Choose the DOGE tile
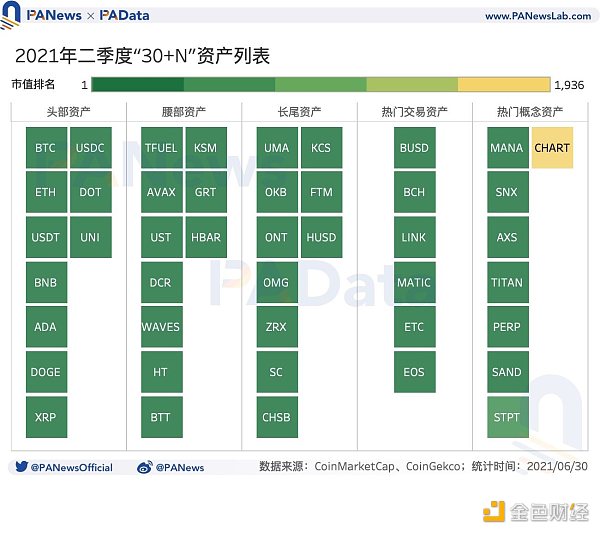Image resolution: width=600 pixels, height=533 pixels. click(x=46, y=372)
